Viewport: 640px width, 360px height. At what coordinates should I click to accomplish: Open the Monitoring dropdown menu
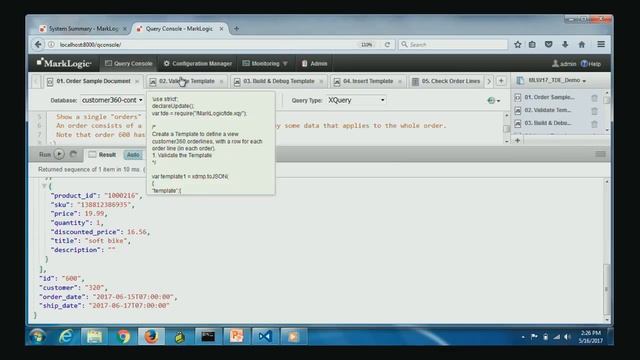click(x=265, y=64)
